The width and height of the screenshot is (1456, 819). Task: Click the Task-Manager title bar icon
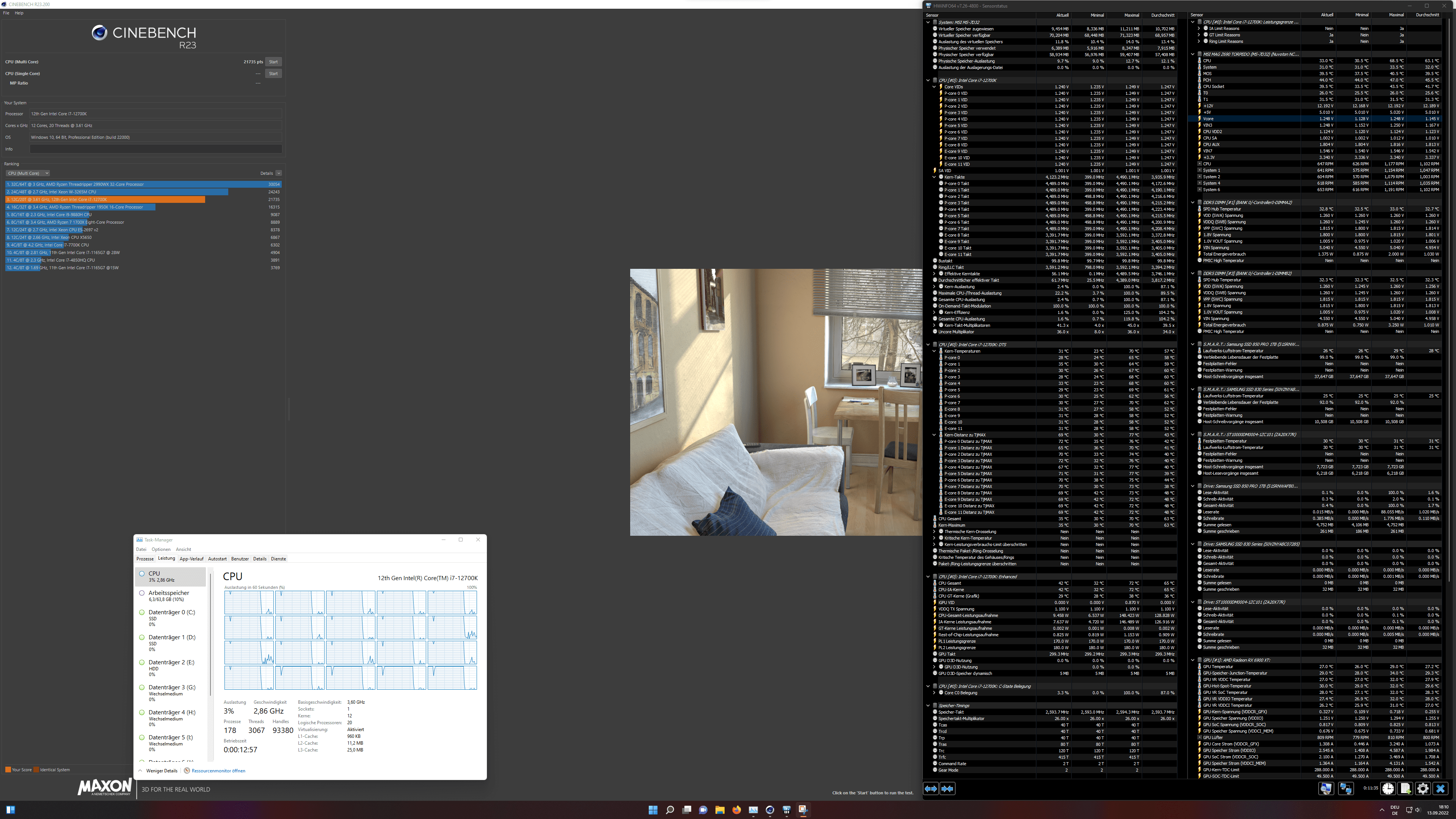140,539
